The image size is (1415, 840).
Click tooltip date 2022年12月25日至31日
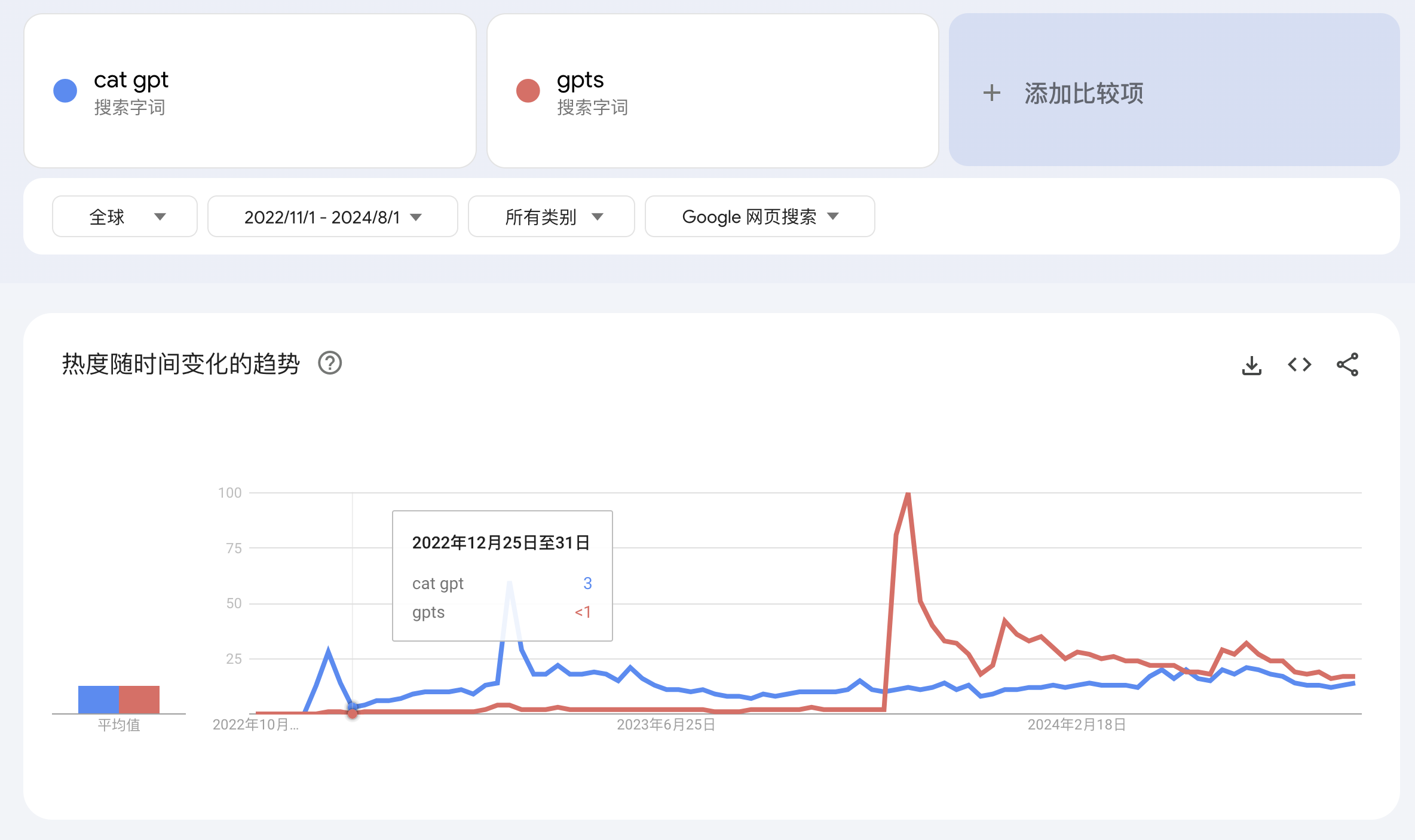(x=501, y=542)
